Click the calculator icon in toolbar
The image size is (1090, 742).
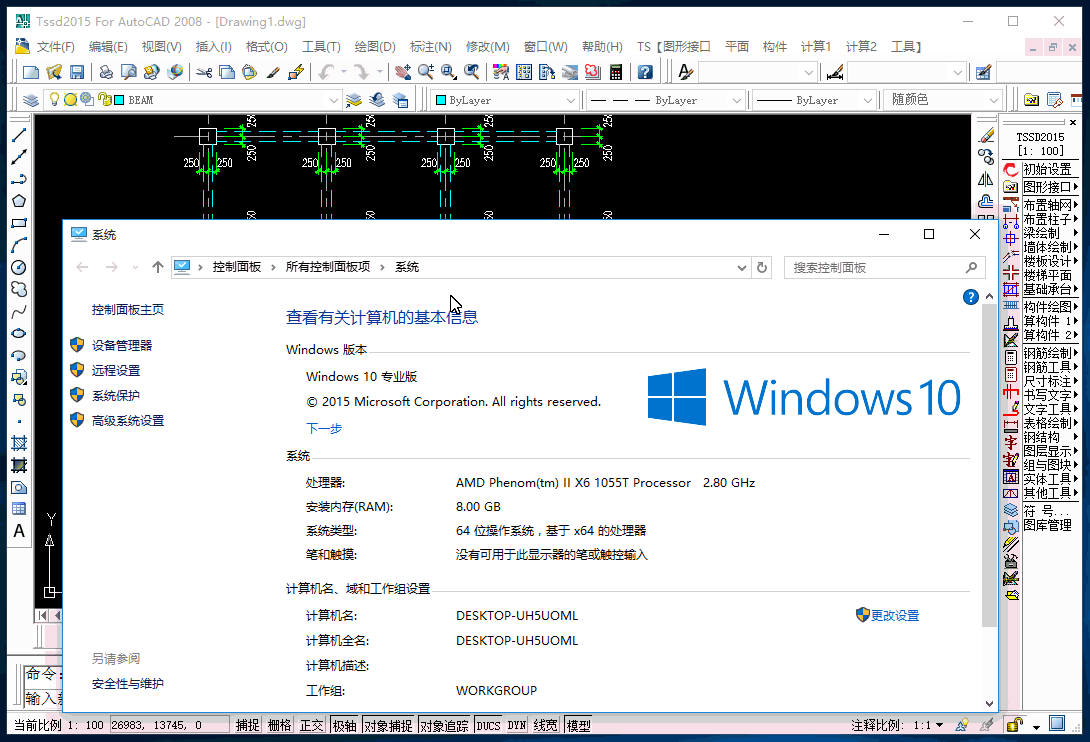coord(615,72)
